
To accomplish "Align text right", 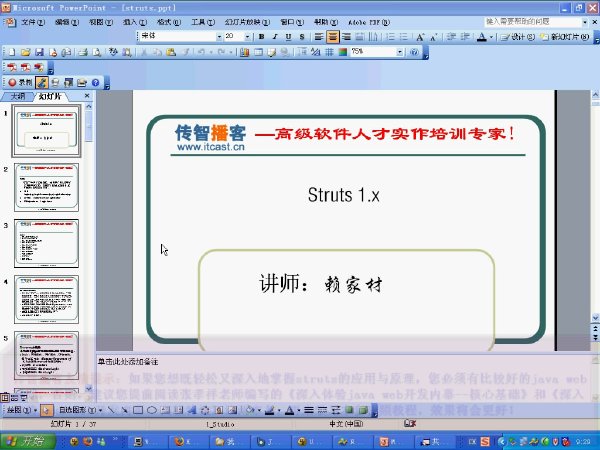I will coord(346,37).
